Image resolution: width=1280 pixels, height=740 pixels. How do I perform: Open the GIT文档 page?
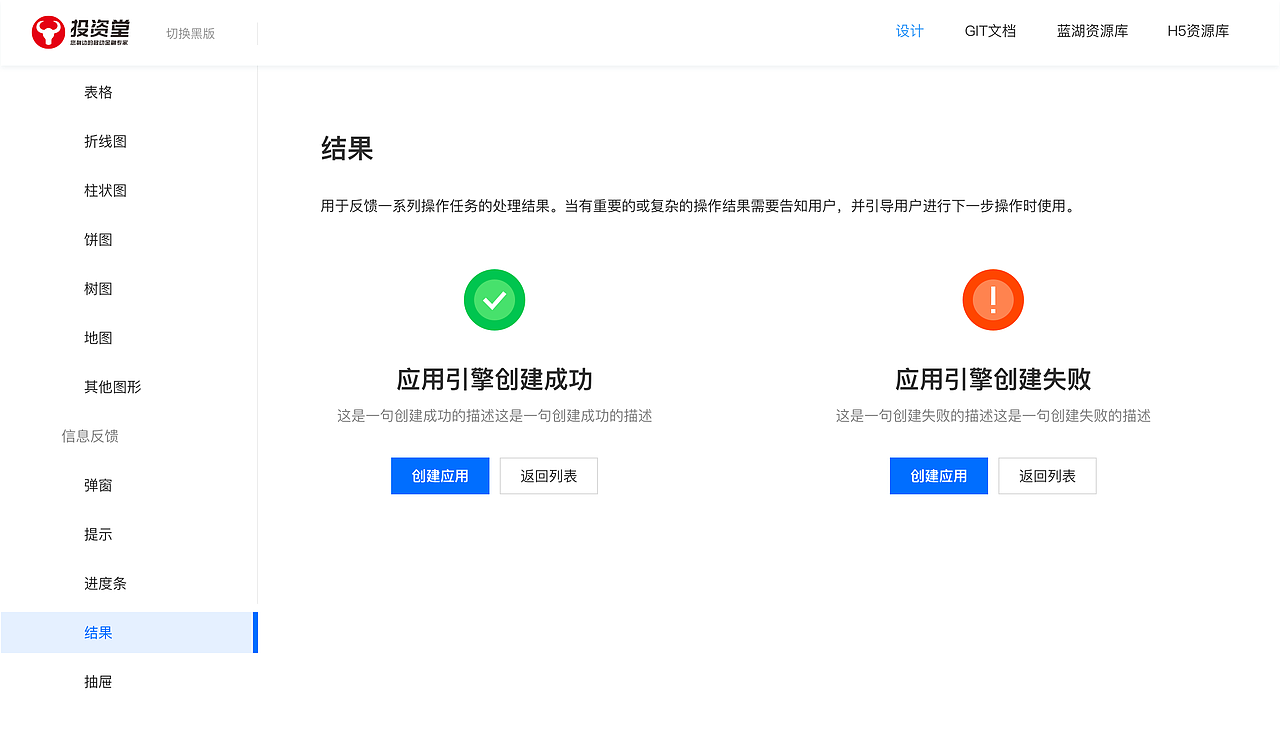990,31
